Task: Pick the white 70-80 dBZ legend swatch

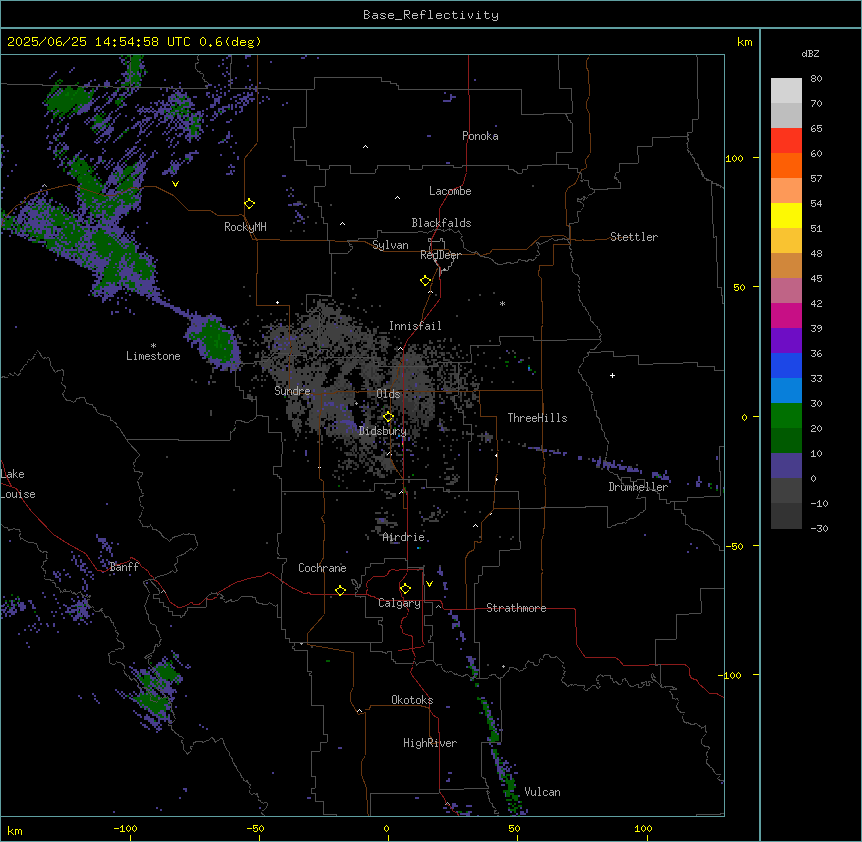Action: click(786, 91)
